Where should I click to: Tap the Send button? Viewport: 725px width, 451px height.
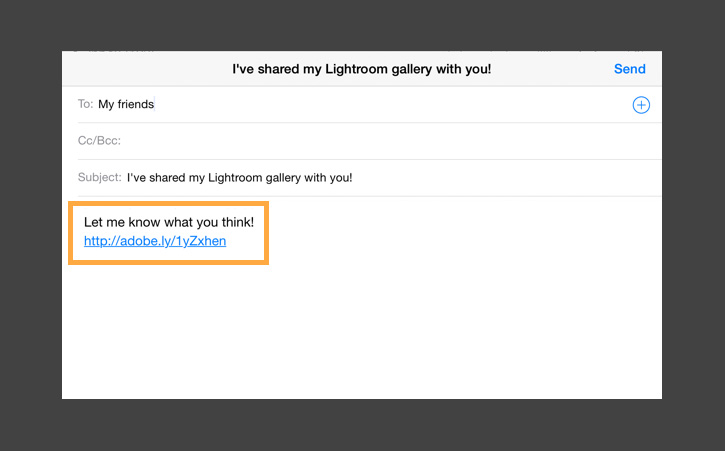point(629,69)
